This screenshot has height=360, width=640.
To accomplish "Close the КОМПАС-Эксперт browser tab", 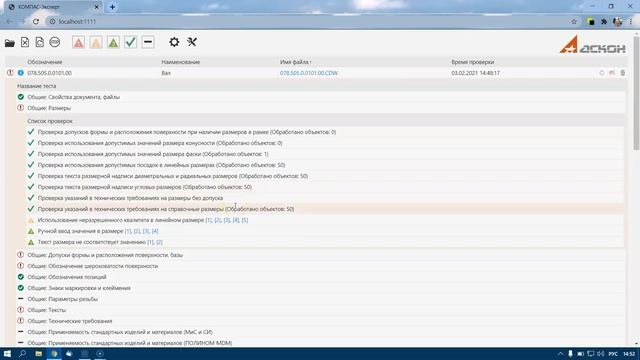I will click(97, 7).
